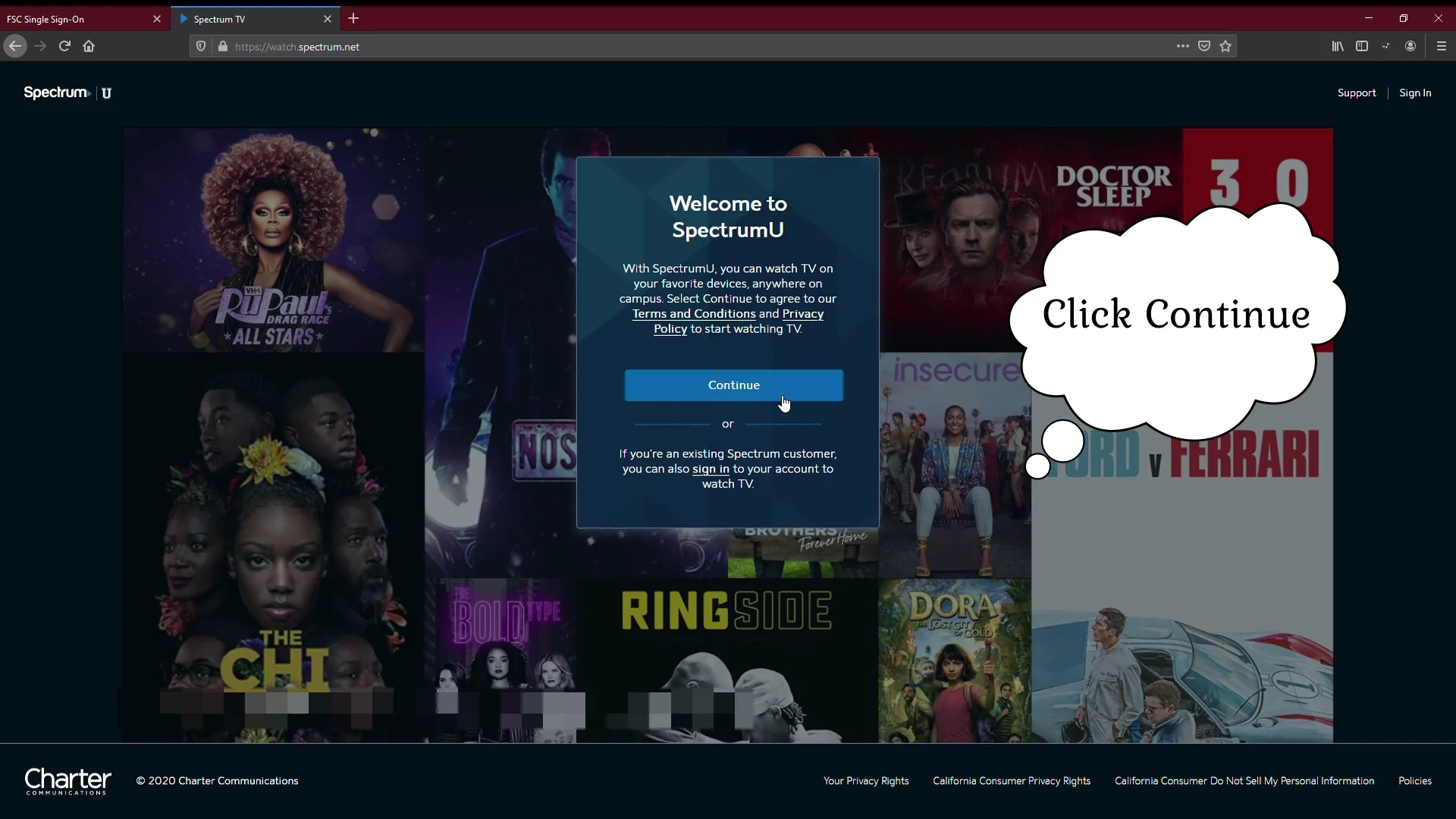Switch to the FSC Single Sign-On tab
The image size is (1456, 819).
tap(76, 19)
